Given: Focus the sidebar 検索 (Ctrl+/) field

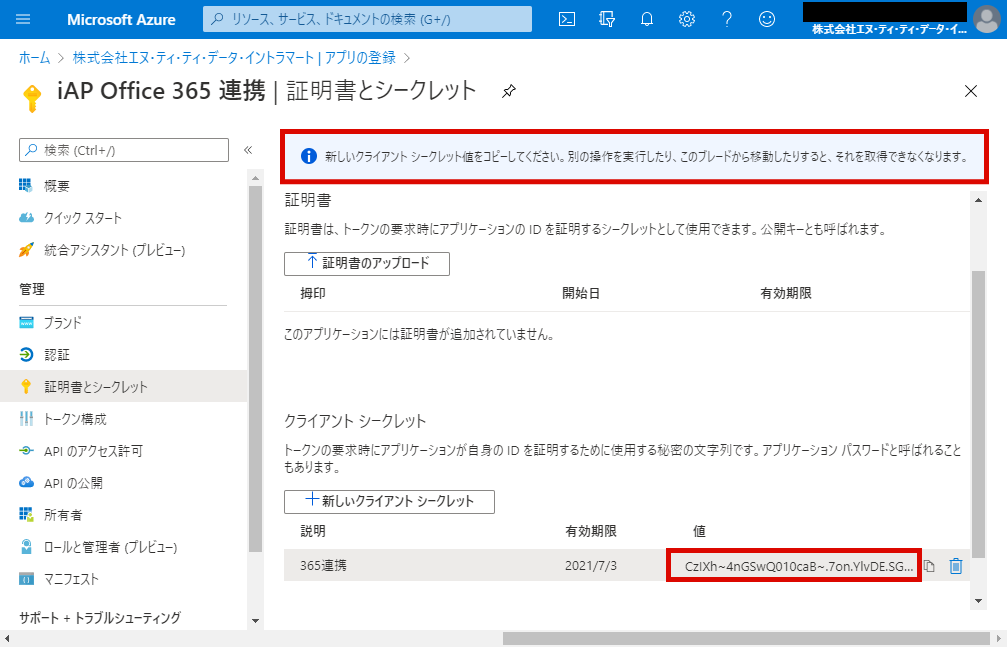Looking at the screenshot, I should click(x=124, y=150).
